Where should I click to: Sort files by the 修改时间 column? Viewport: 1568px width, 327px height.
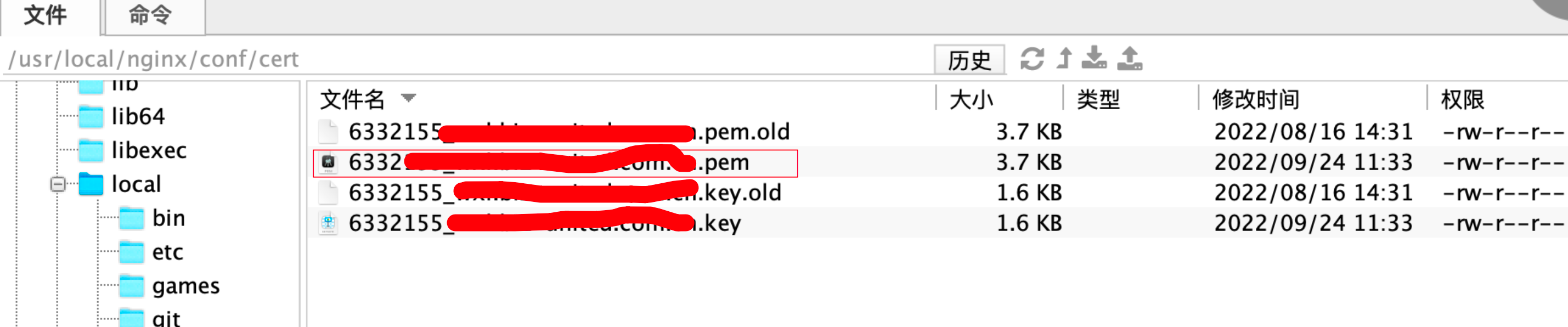tap(1256, 99)
